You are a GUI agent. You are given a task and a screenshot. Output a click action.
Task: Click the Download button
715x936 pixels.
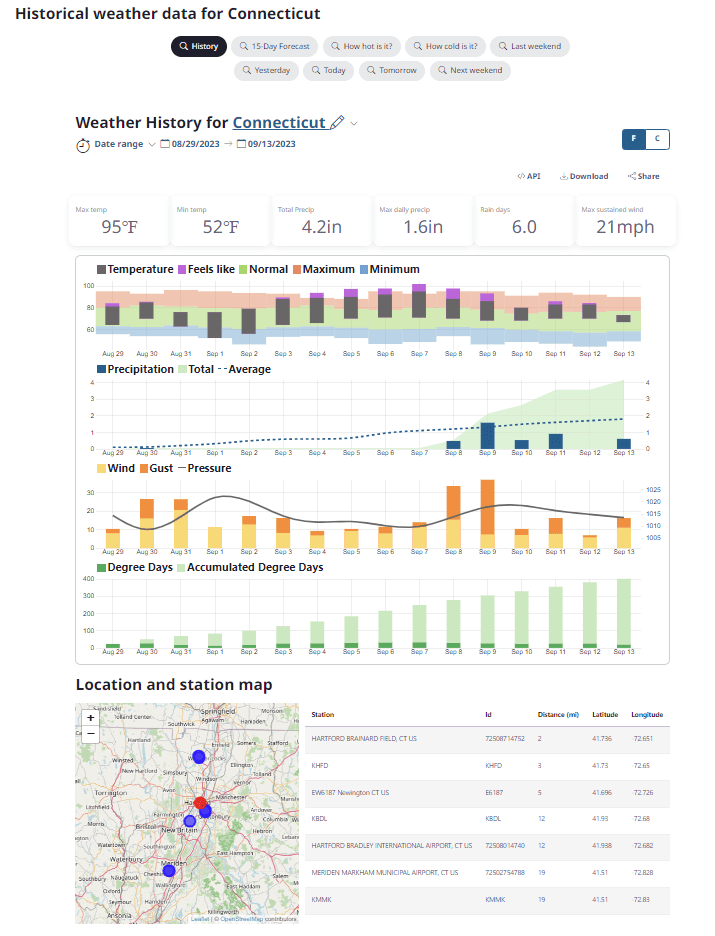[583, 176]
